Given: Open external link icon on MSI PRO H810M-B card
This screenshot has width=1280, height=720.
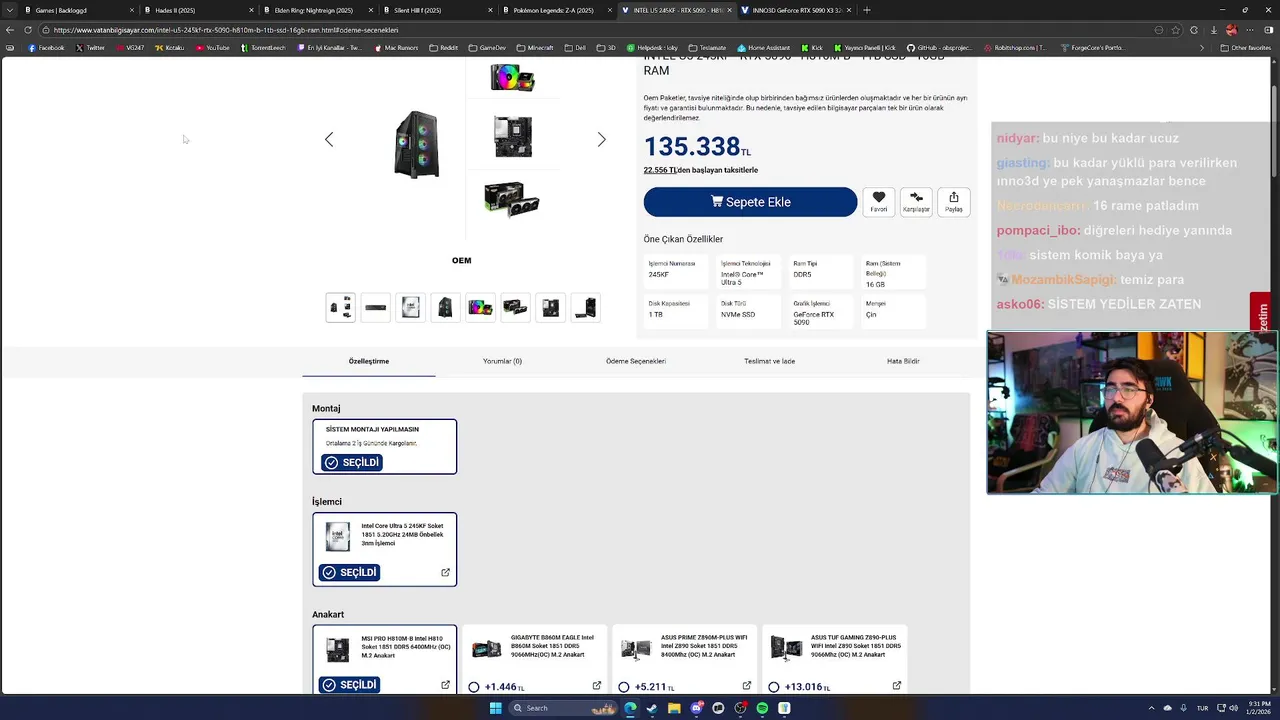Looking at the screenshot, I should click(x=446, y=685).
